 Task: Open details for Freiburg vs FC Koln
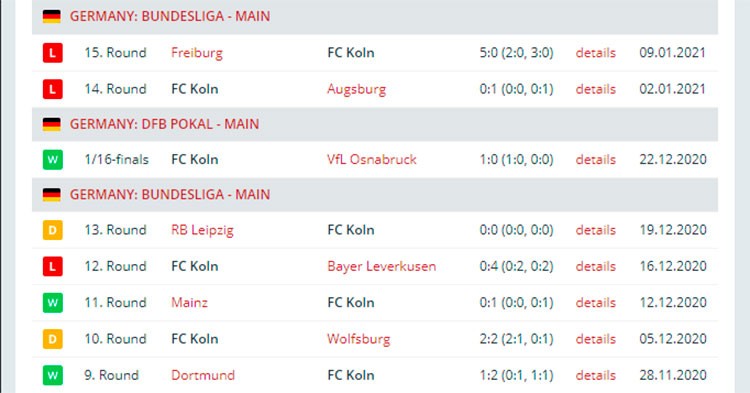click(596, 53)
